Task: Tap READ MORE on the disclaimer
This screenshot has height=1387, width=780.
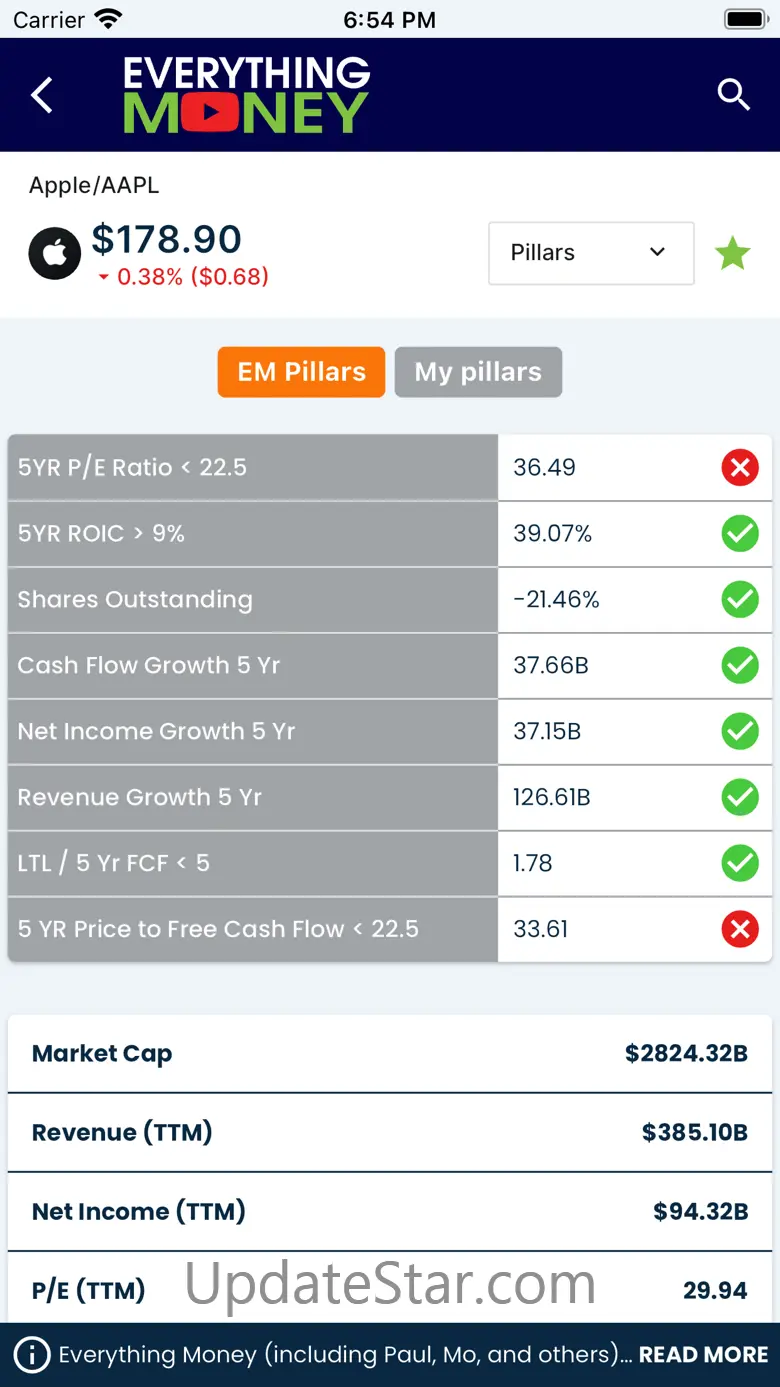Action: click(x=703, y=1355)
